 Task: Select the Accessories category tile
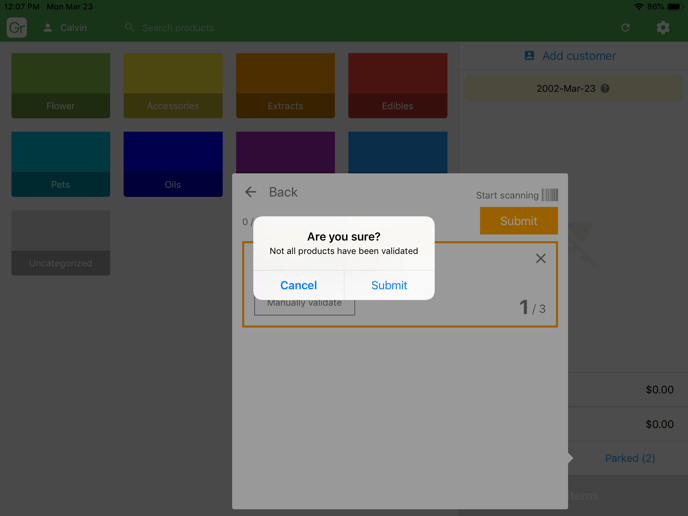click(x=173, y=86)
